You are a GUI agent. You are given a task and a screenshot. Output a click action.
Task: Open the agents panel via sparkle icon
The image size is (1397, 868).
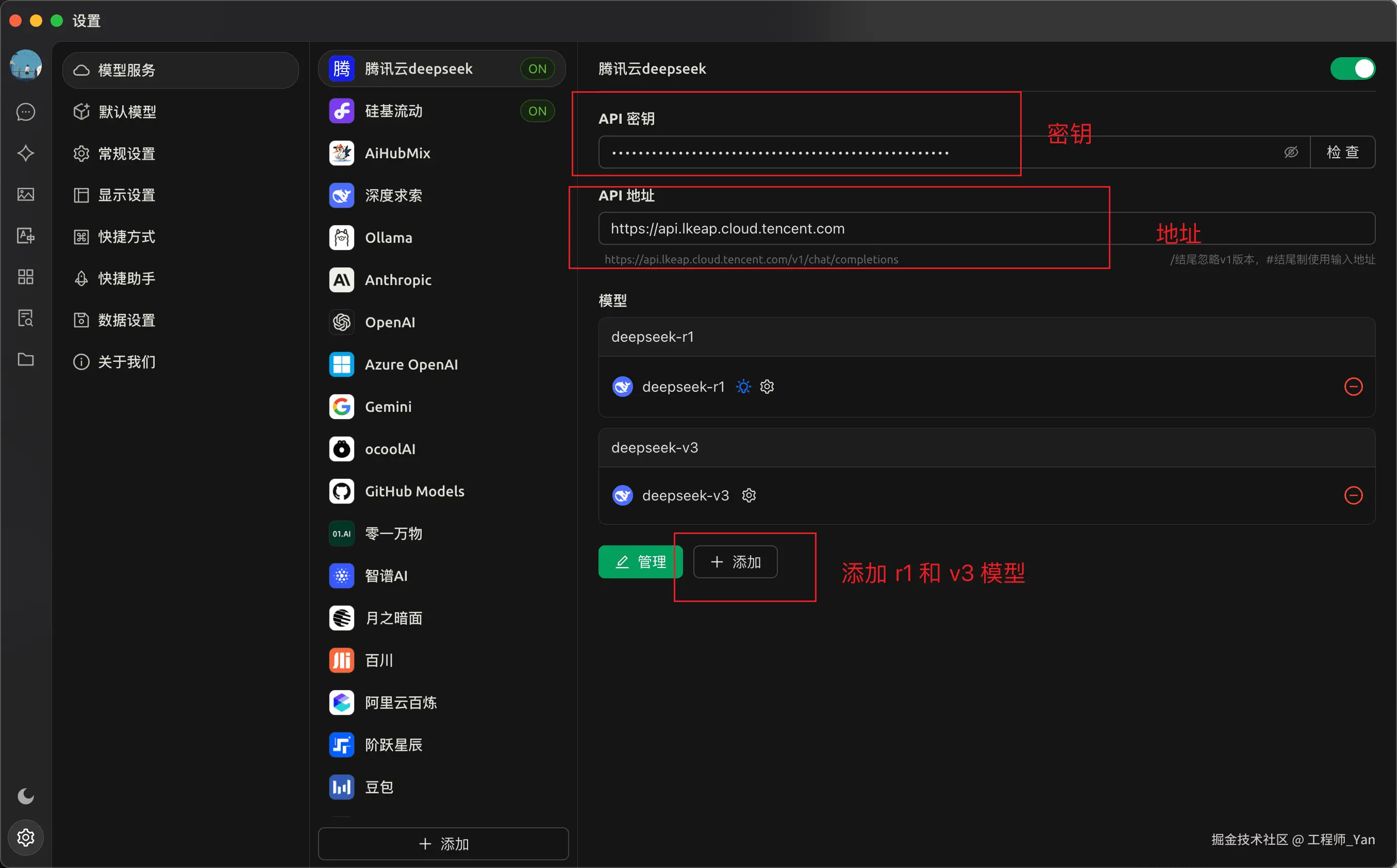click(x=25, y=153)
